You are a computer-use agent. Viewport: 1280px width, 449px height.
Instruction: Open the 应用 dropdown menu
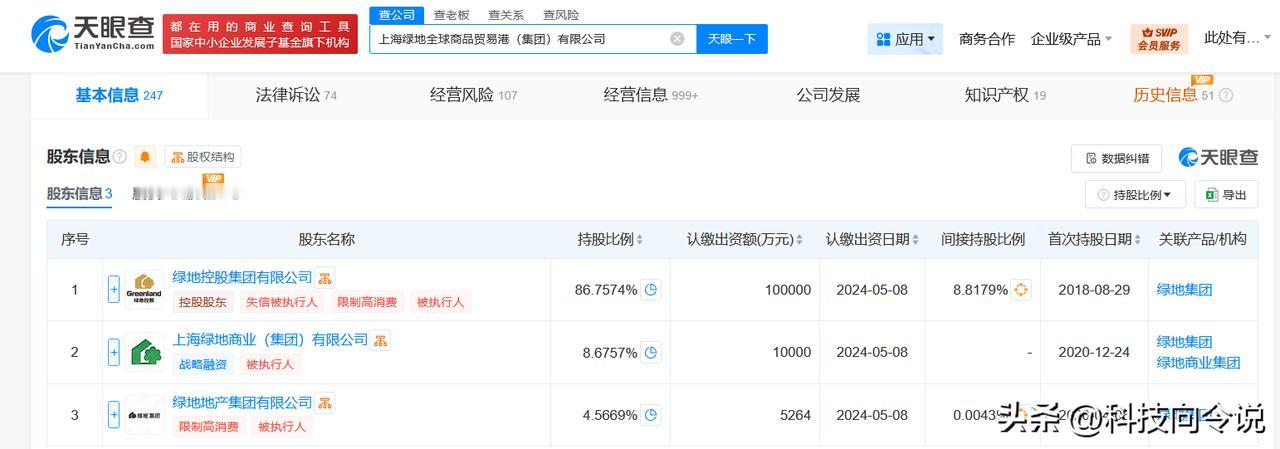[x=905, y=39]
